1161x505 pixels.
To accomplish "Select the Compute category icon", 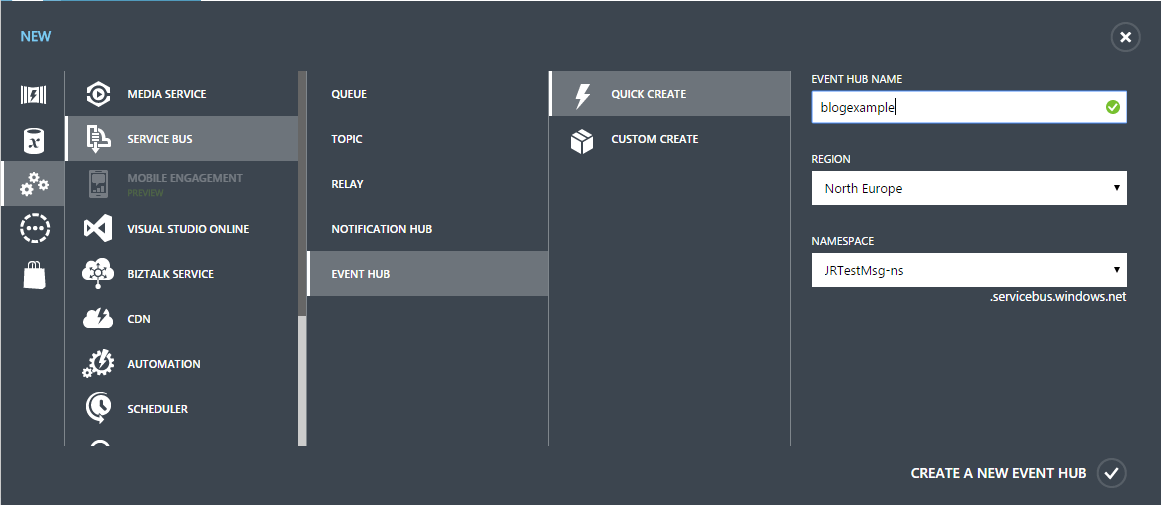I will [x=33, y=95].
